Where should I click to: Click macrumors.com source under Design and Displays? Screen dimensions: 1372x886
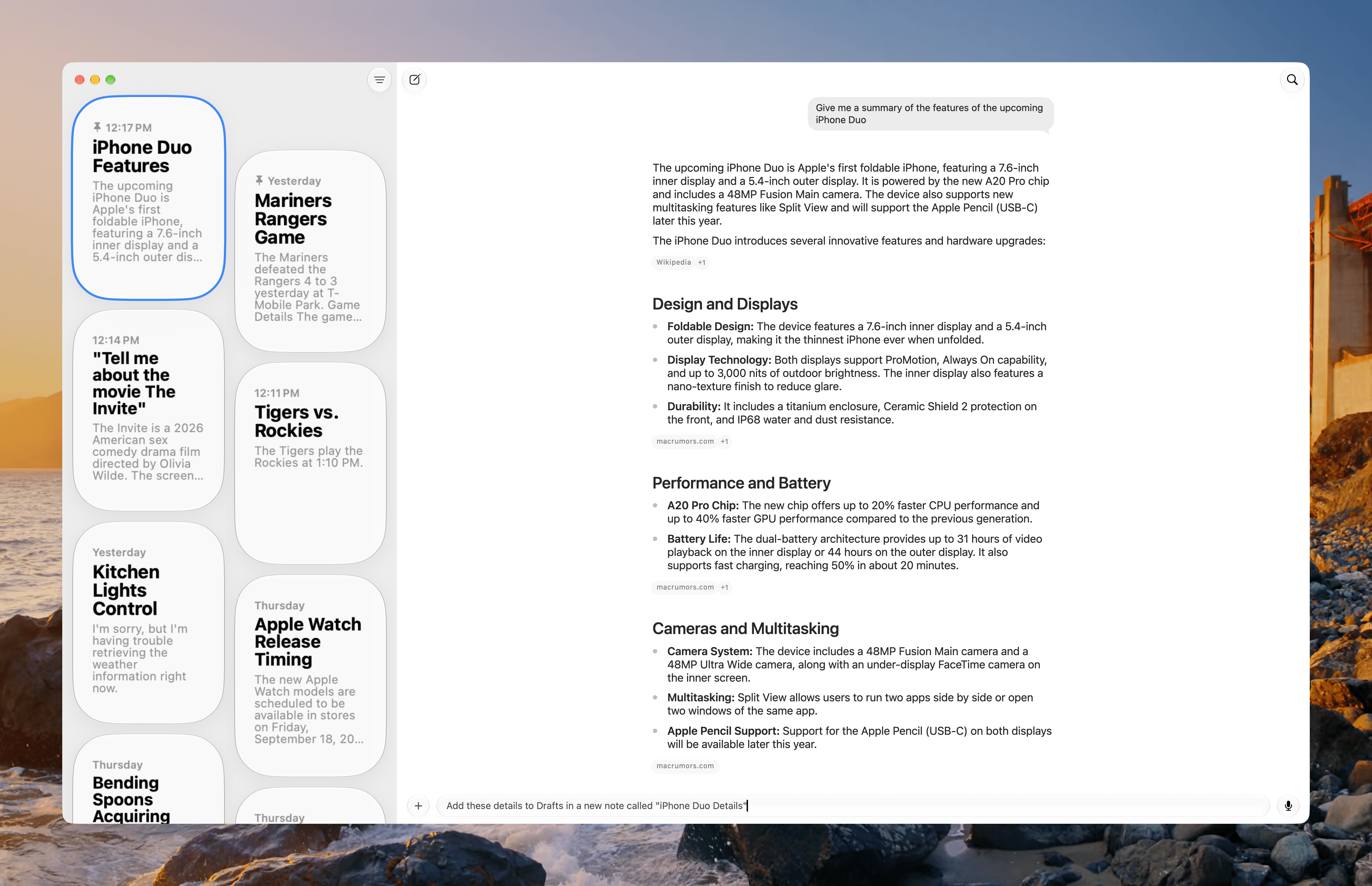tap(685, 441)
